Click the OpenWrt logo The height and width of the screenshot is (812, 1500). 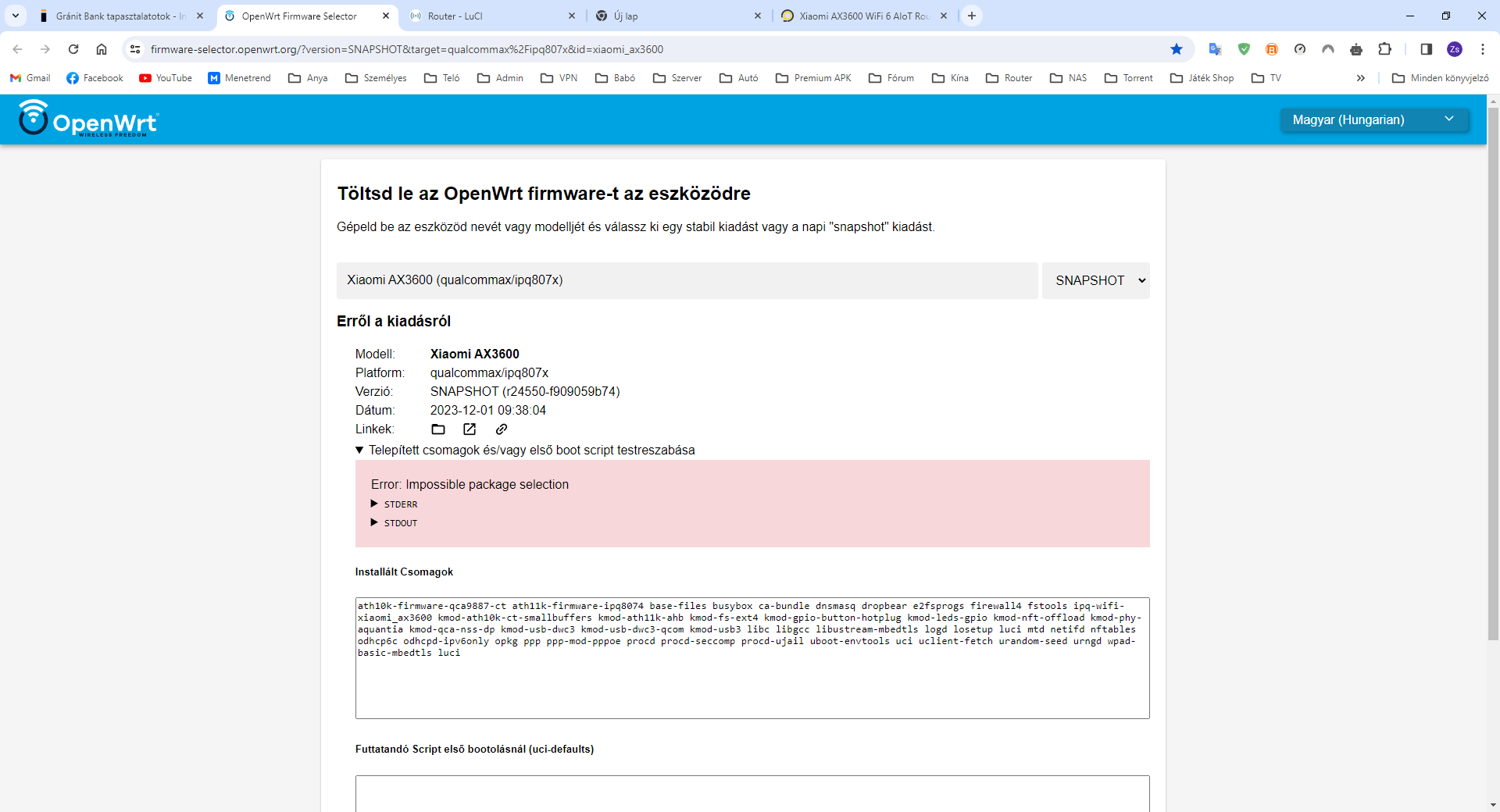click(x=88, y=119)
